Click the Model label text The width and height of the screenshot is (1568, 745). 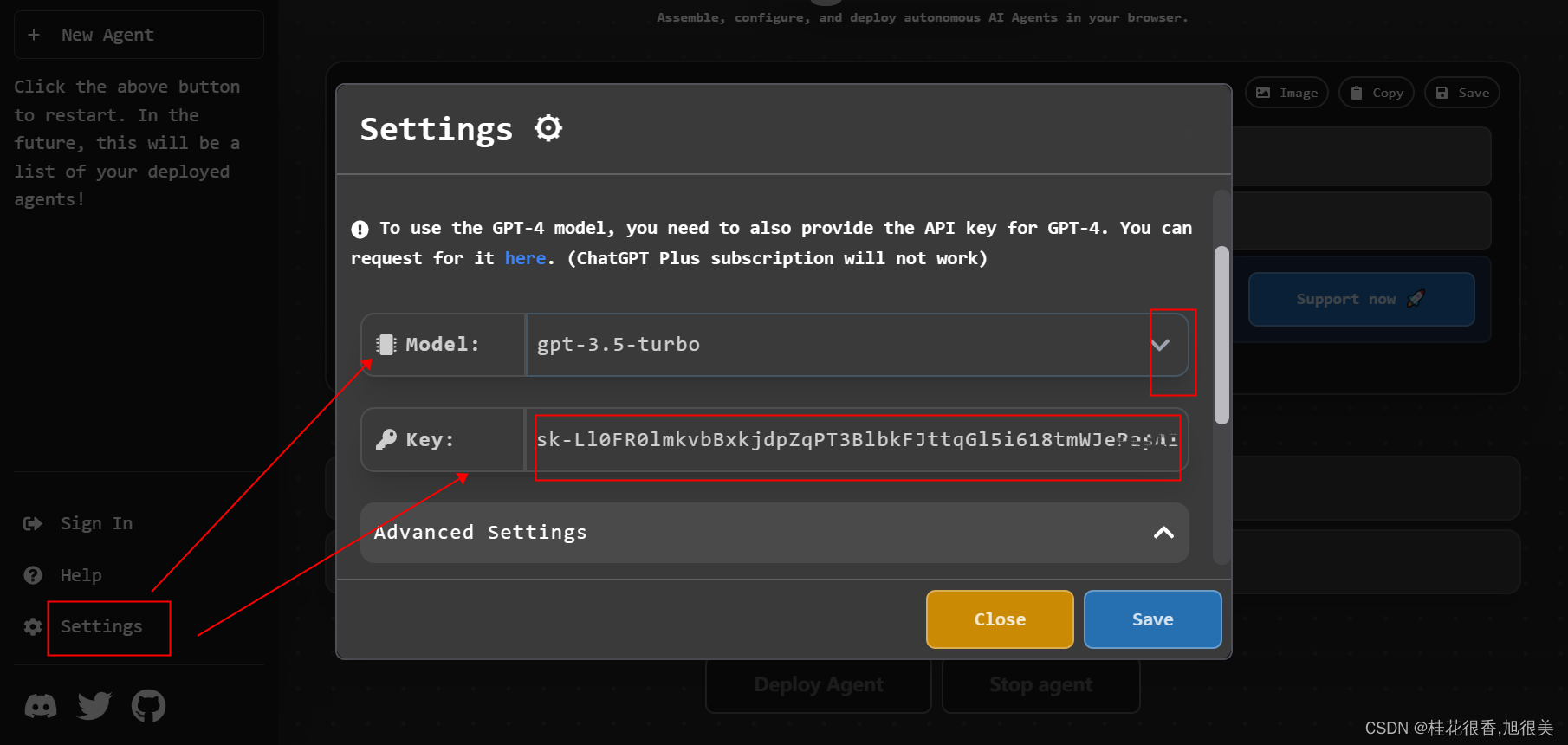coord(443,345)
